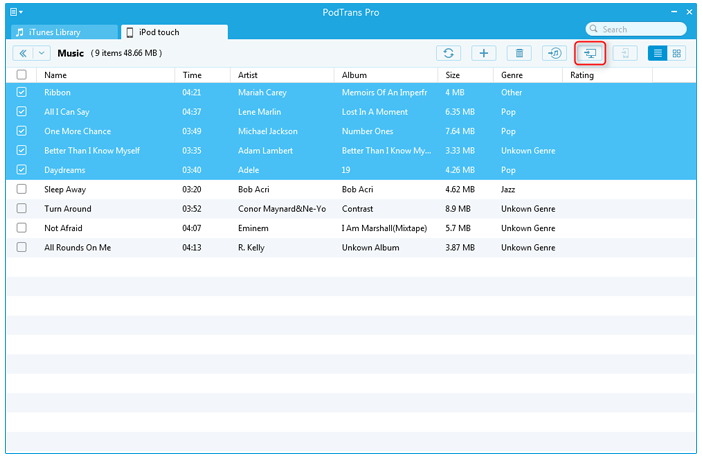This screenshot has height=456, width=702.
Task: Select the Turn Around song name
Action: [68, 209]
